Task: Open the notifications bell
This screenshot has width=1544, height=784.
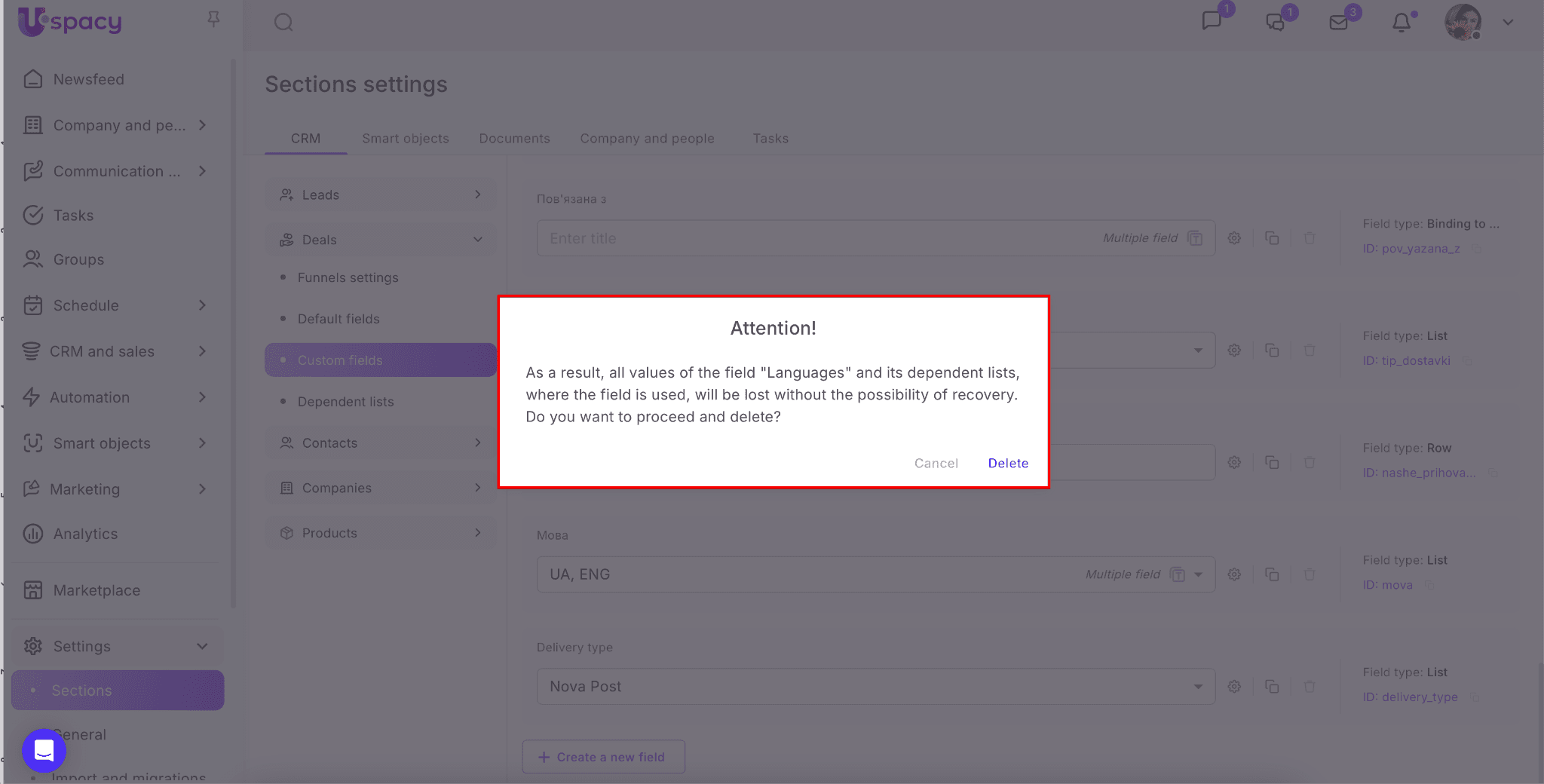Action: [1401, 23]
